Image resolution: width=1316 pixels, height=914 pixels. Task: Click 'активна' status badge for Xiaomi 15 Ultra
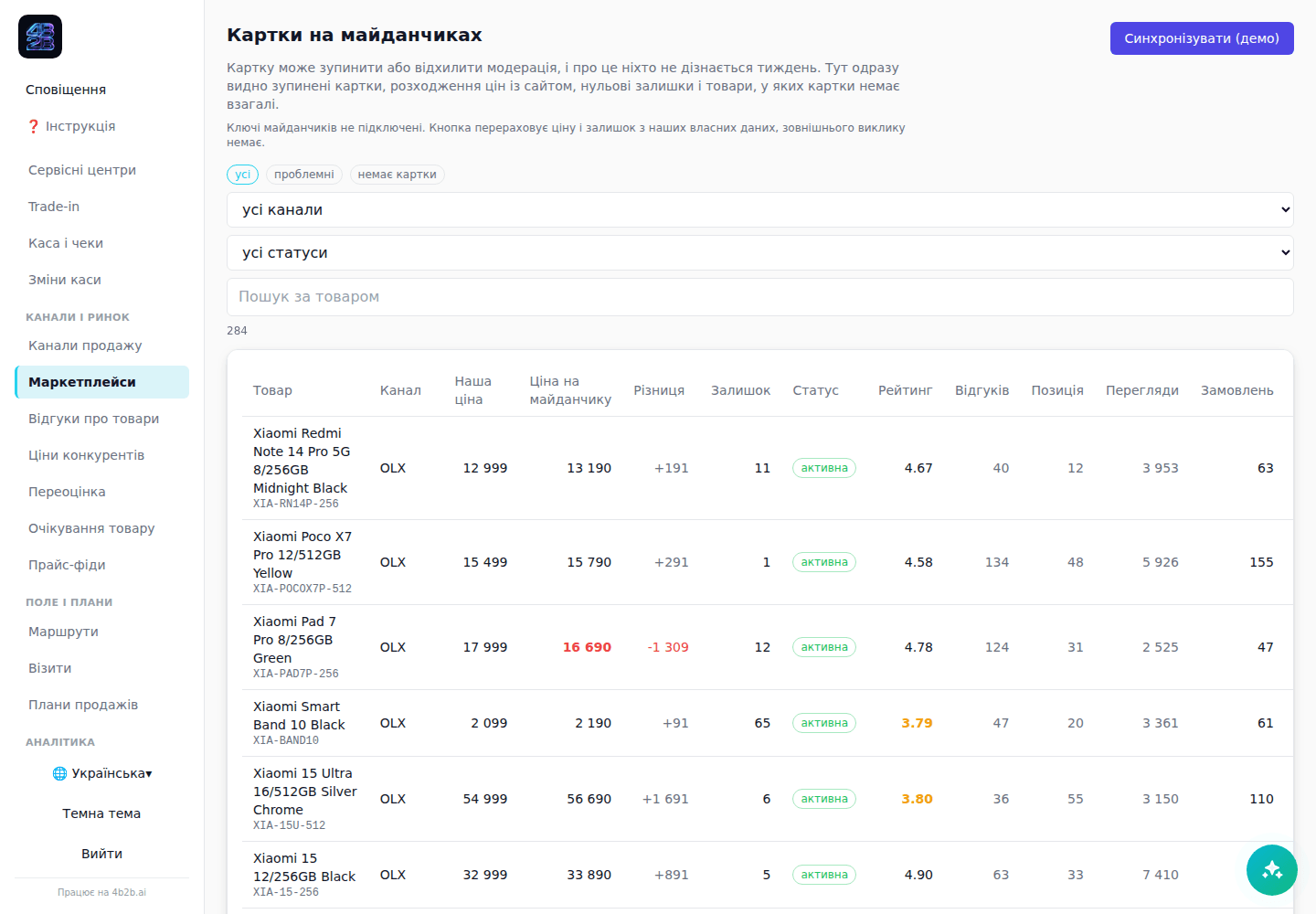824,799
